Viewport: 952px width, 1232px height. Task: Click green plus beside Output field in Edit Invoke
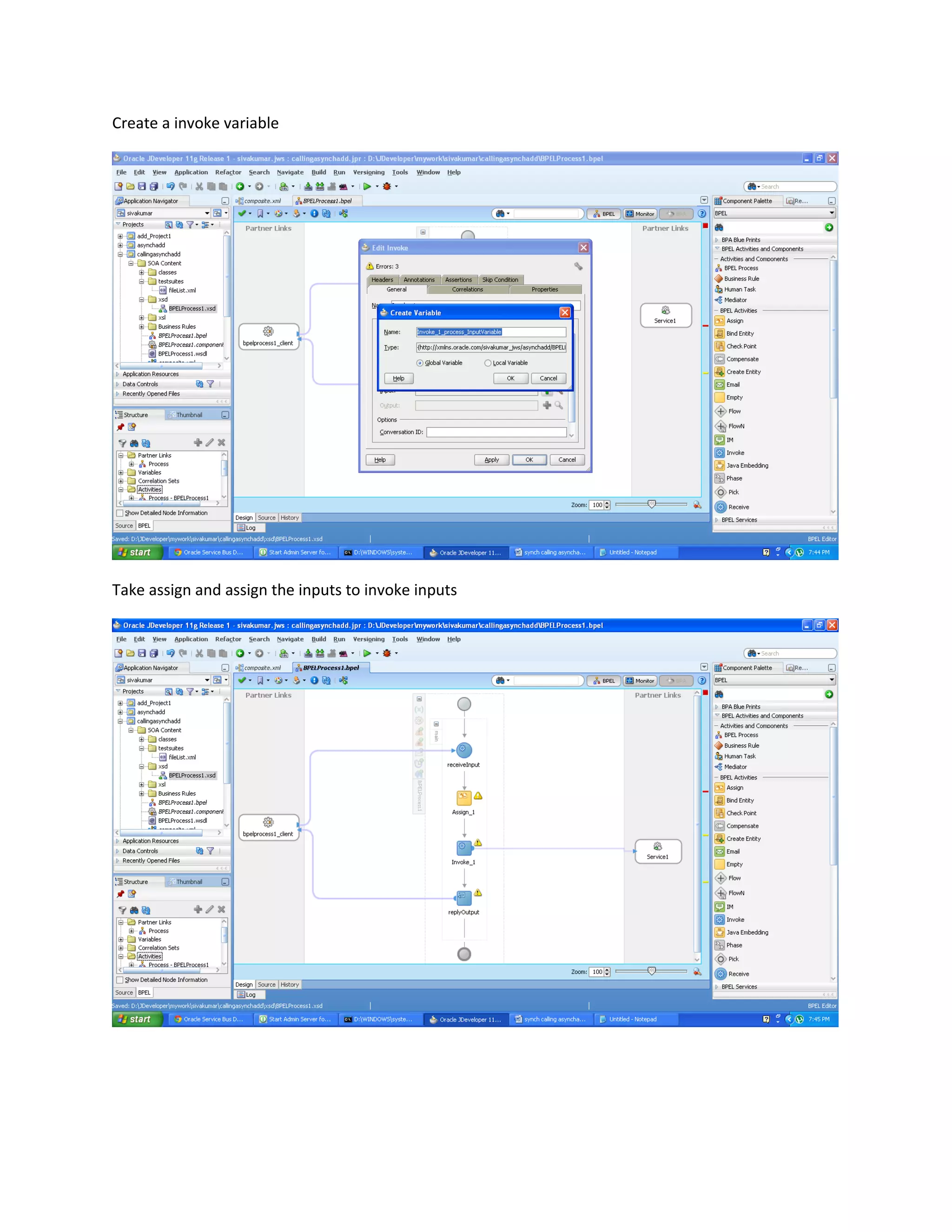pyautogui.click(x=547, y=405)
